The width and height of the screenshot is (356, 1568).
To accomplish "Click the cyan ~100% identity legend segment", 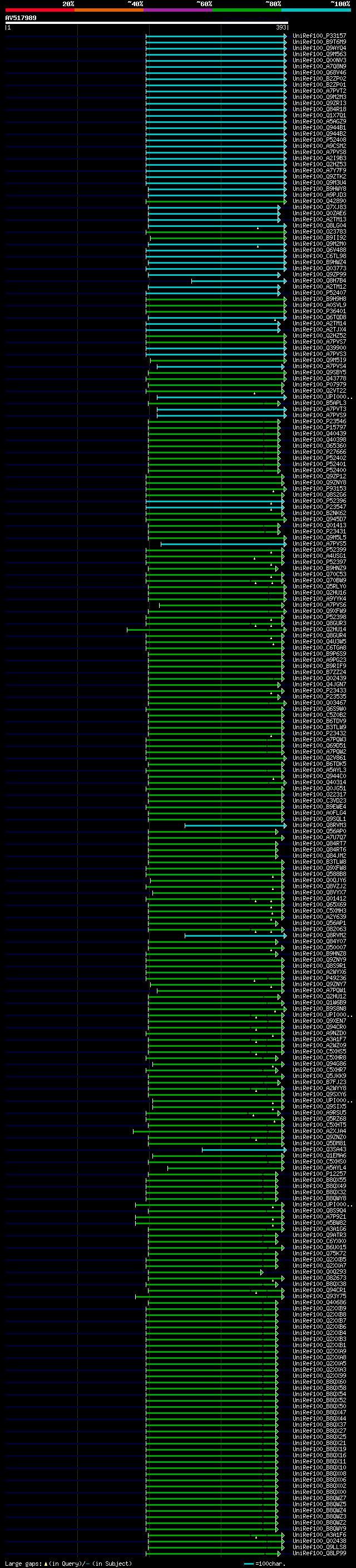I will [x=316, y=10].
